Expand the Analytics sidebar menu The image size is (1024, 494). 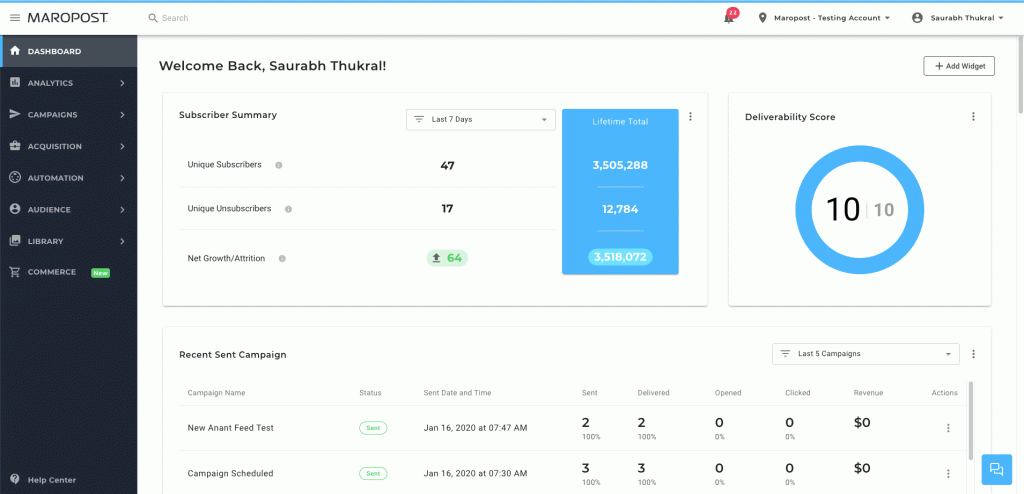[x=68, y=83]
